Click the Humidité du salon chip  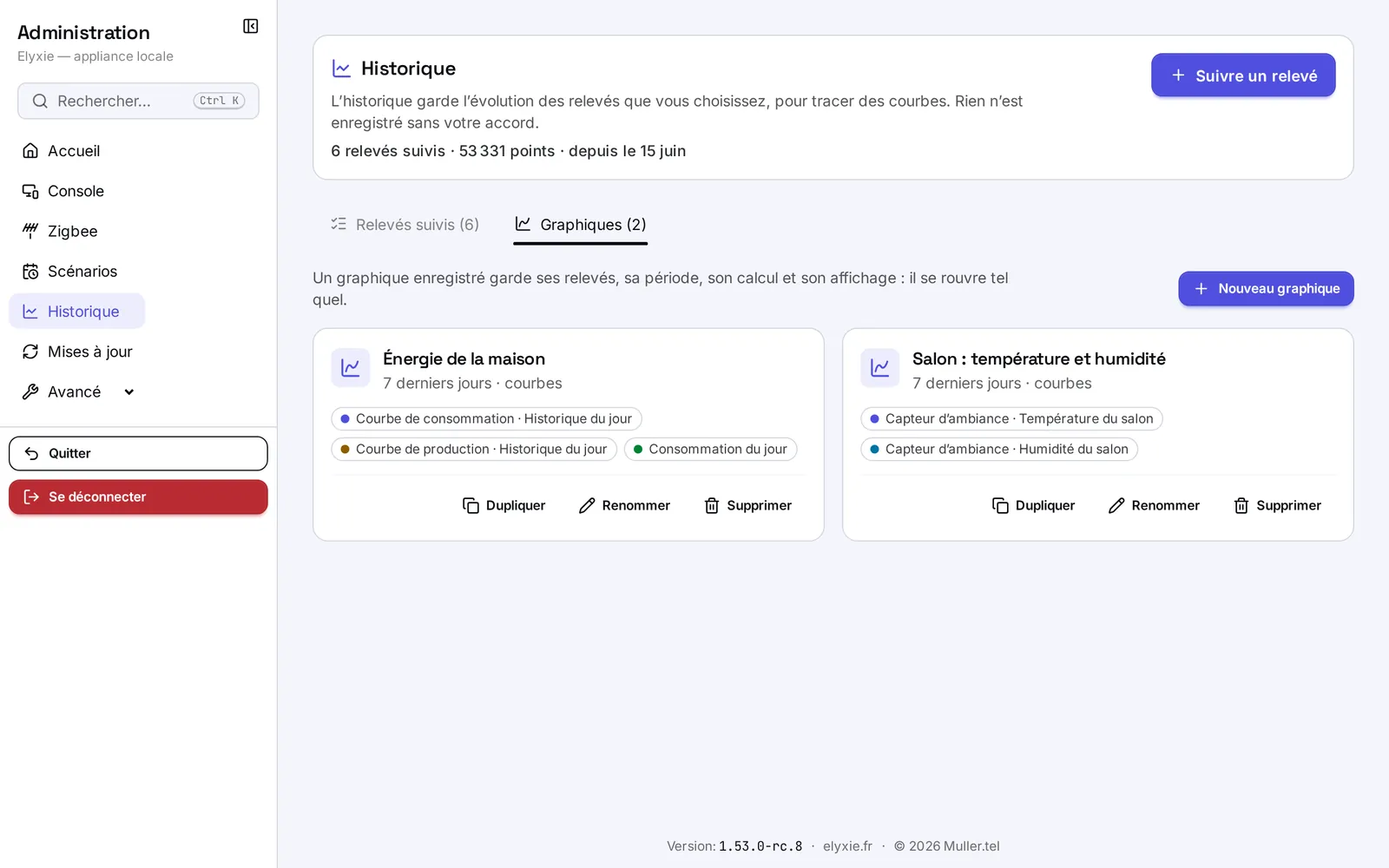[999, 450]
